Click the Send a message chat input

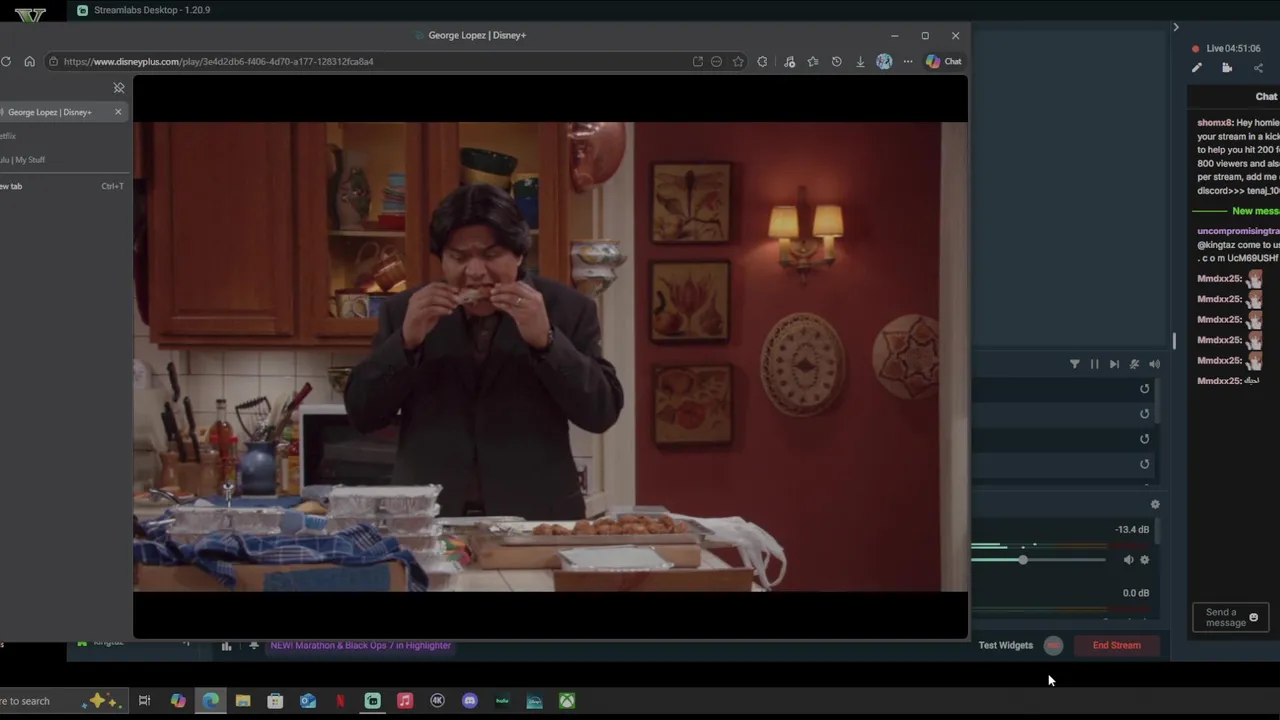tap(1230, 617)
